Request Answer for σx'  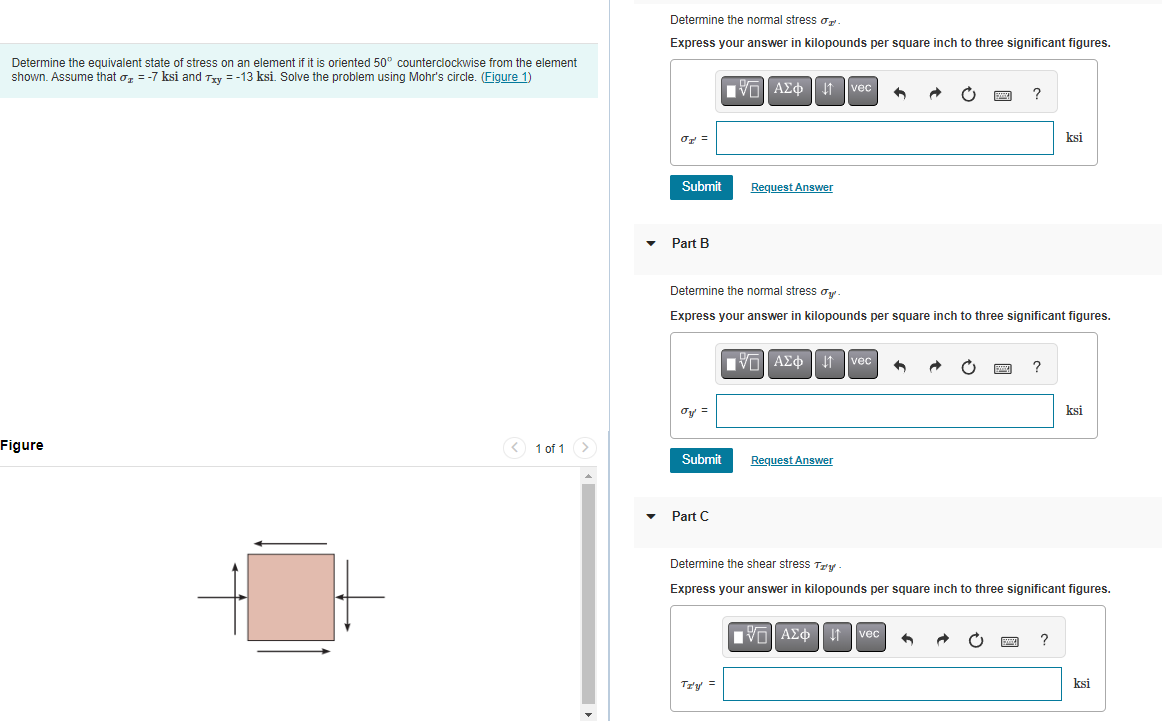tap(791, 187)
